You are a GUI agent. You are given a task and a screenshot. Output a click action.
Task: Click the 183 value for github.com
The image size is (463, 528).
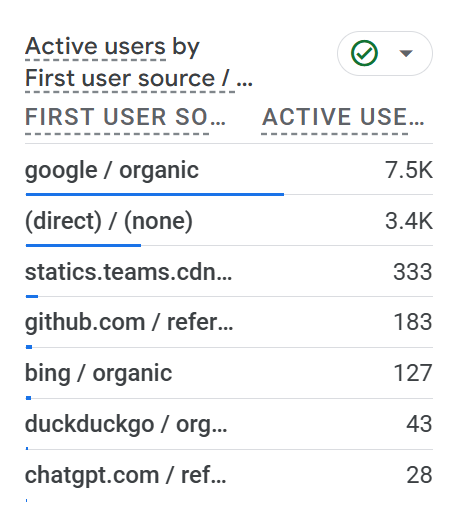413,322
